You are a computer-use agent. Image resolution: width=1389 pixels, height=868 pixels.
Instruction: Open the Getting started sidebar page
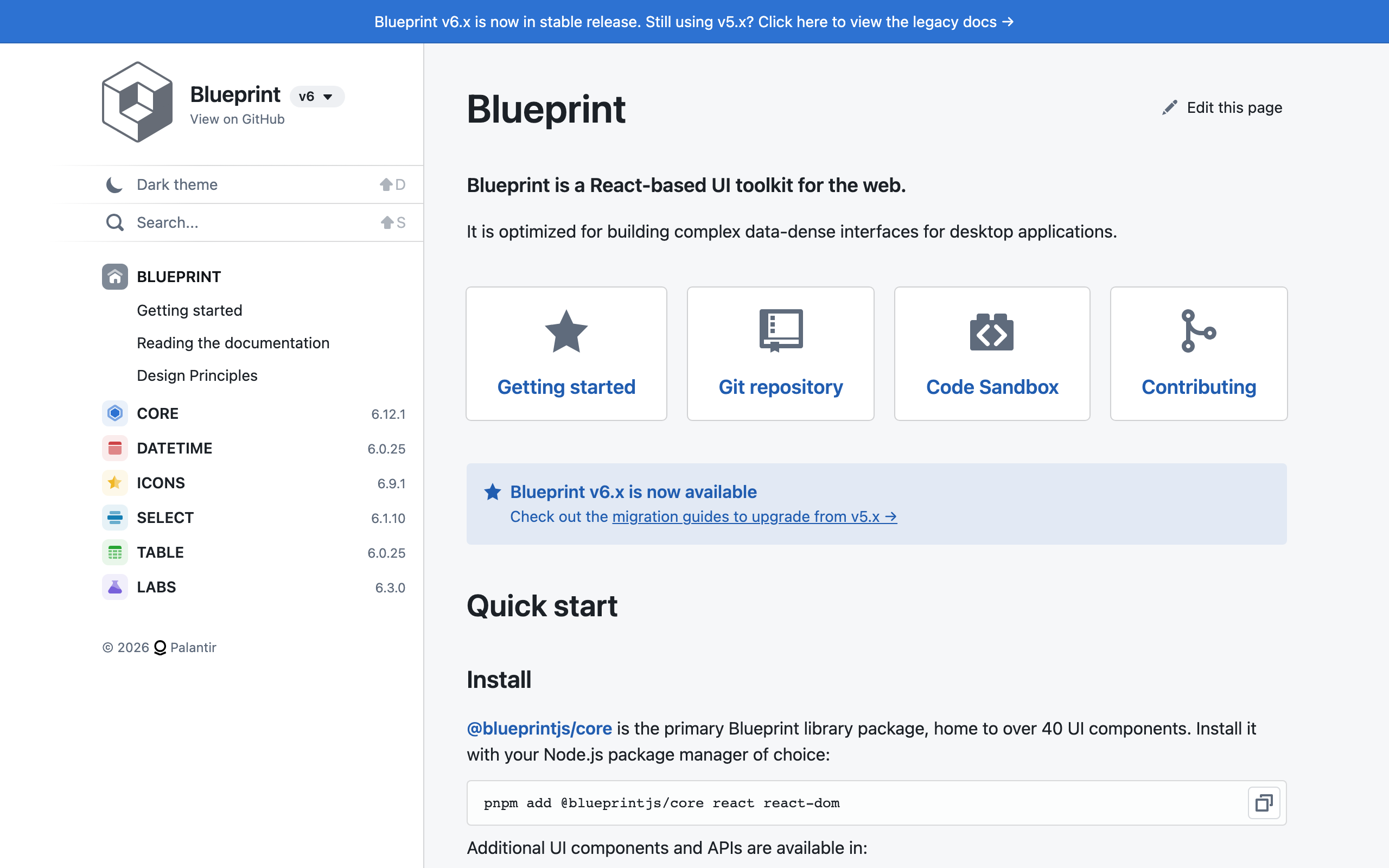click(189, 310)
